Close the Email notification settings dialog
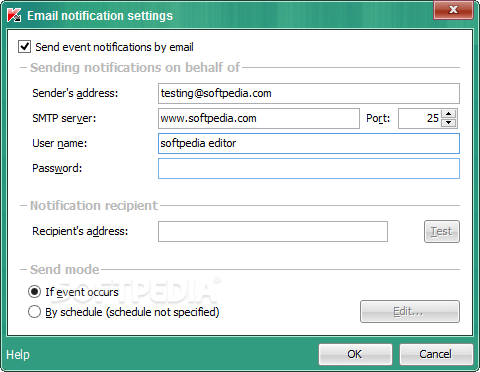Viewport: 480px width, 372px height. click(453, 10)
